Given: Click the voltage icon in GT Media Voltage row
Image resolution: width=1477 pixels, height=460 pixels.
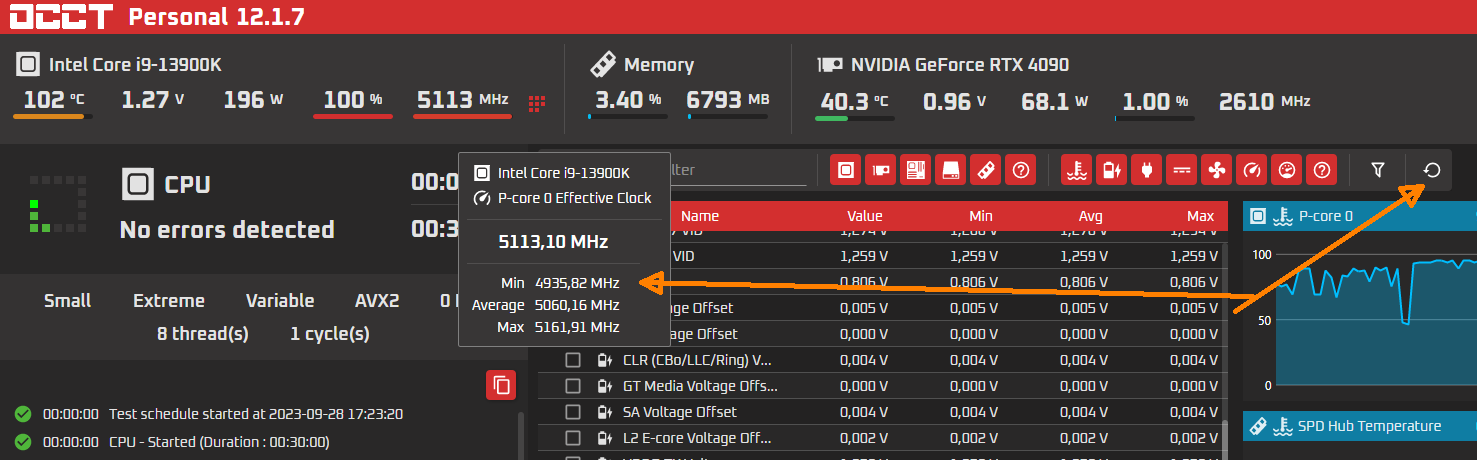Looking at the screenshot, I should 604,386.
